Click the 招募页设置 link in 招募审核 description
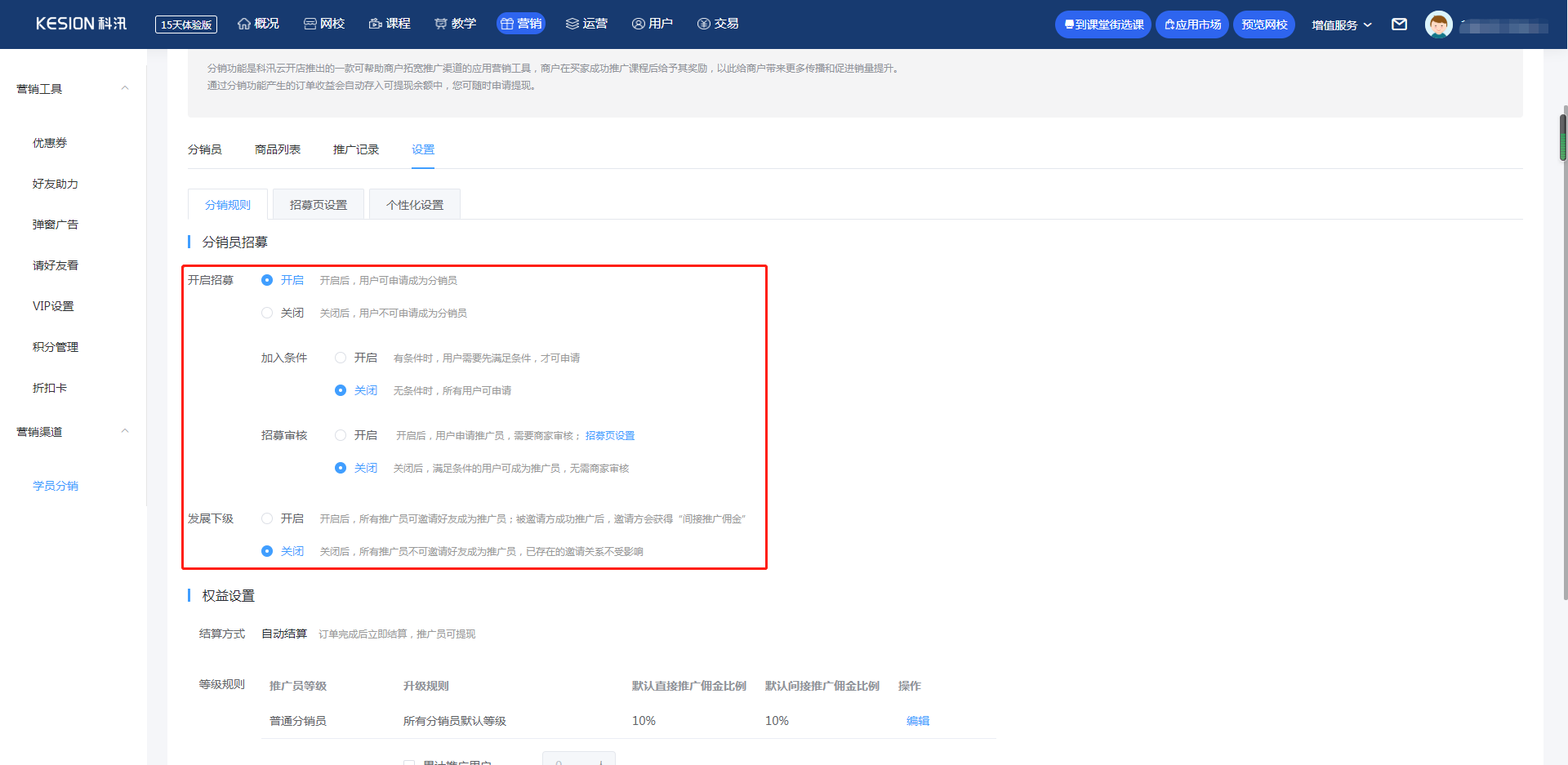 tap(610, 436)
